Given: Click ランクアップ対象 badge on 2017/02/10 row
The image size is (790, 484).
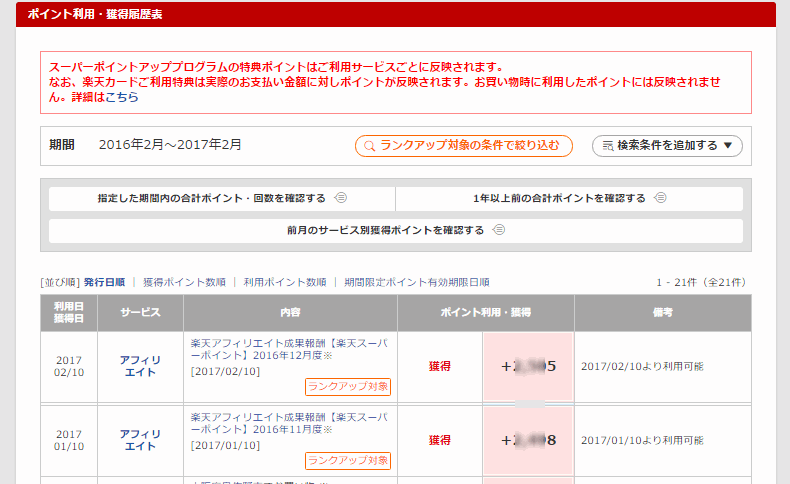Looking at the screenshot, I should 347,386.
